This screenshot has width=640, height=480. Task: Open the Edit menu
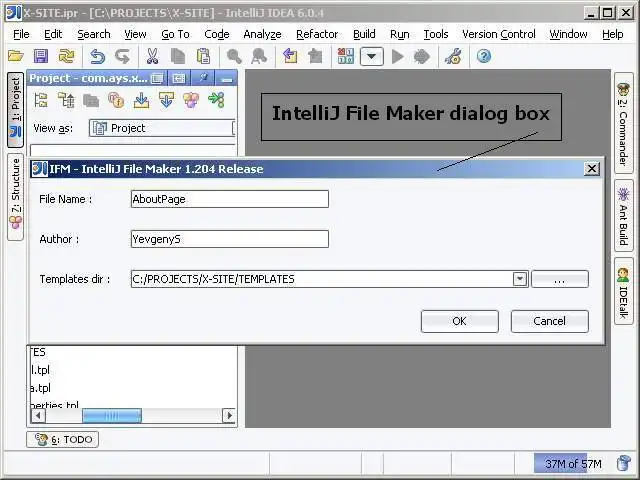(53, 34)
